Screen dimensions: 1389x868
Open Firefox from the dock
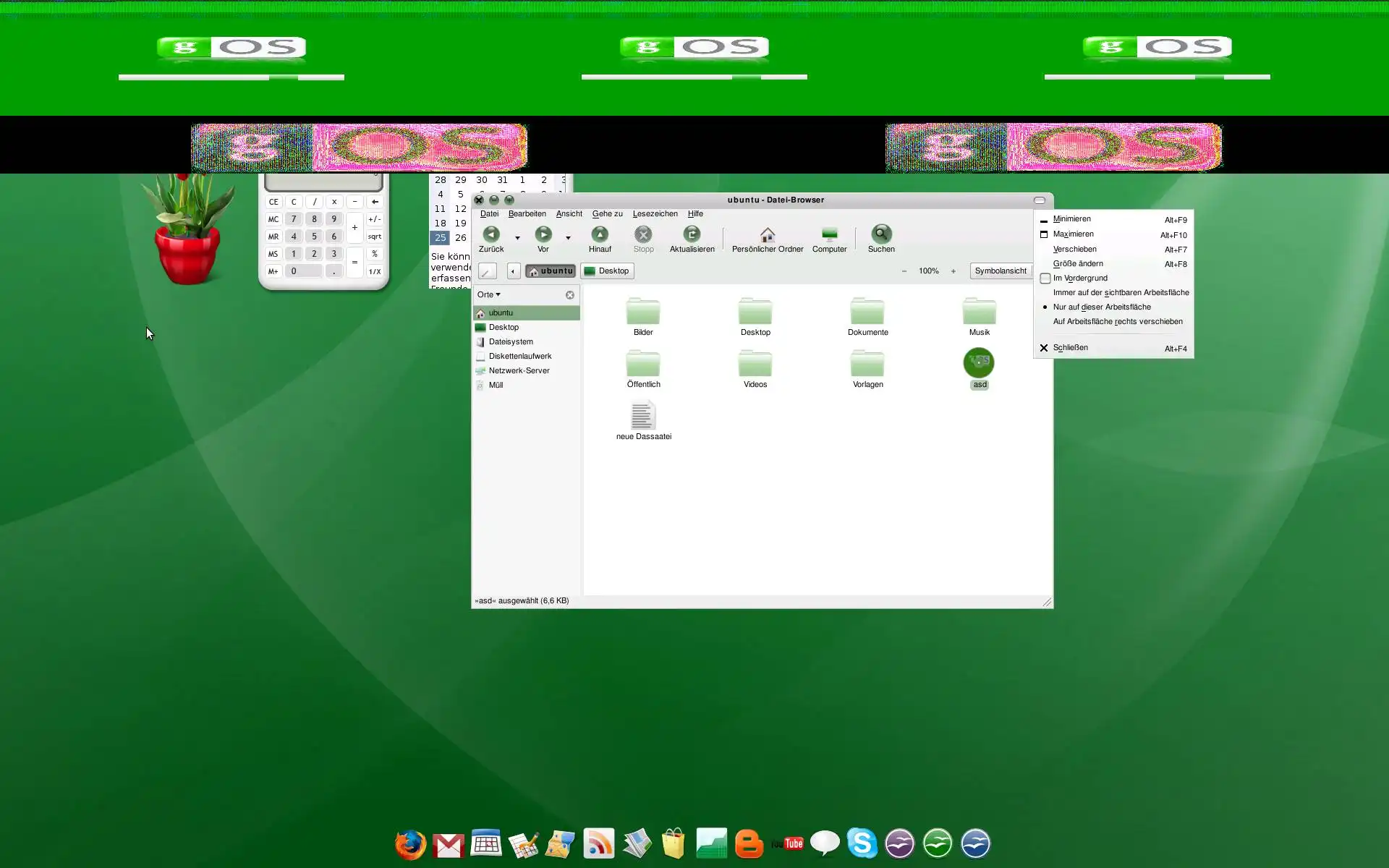(410, 844)
